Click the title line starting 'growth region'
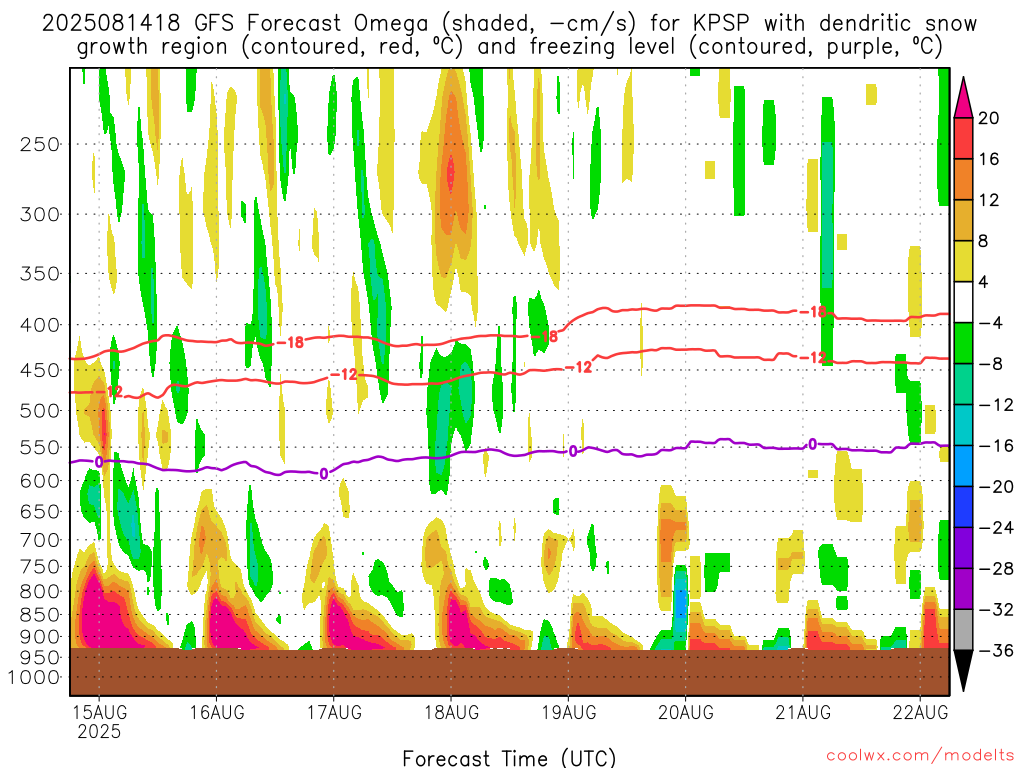Image resolution: width=1024 pixels, height=768 pixels. [x=509, y=47]
